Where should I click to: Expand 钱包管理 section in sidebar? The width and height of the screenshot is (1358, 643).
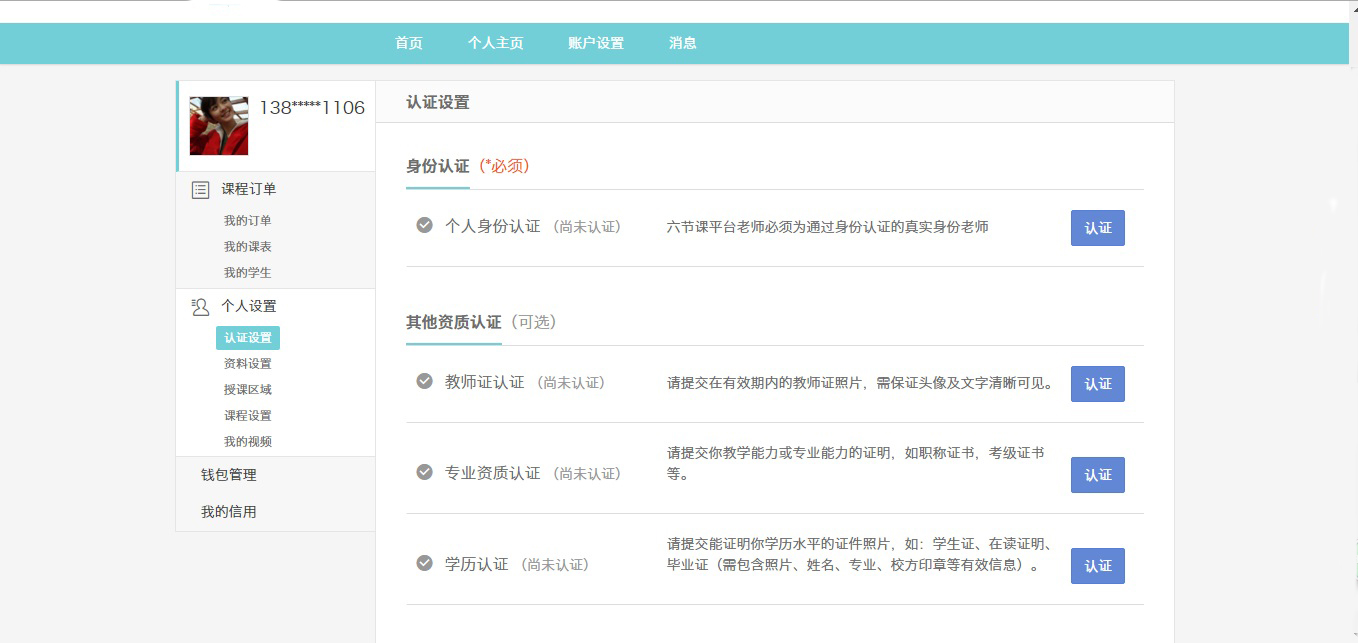click(x=229, y=475)
